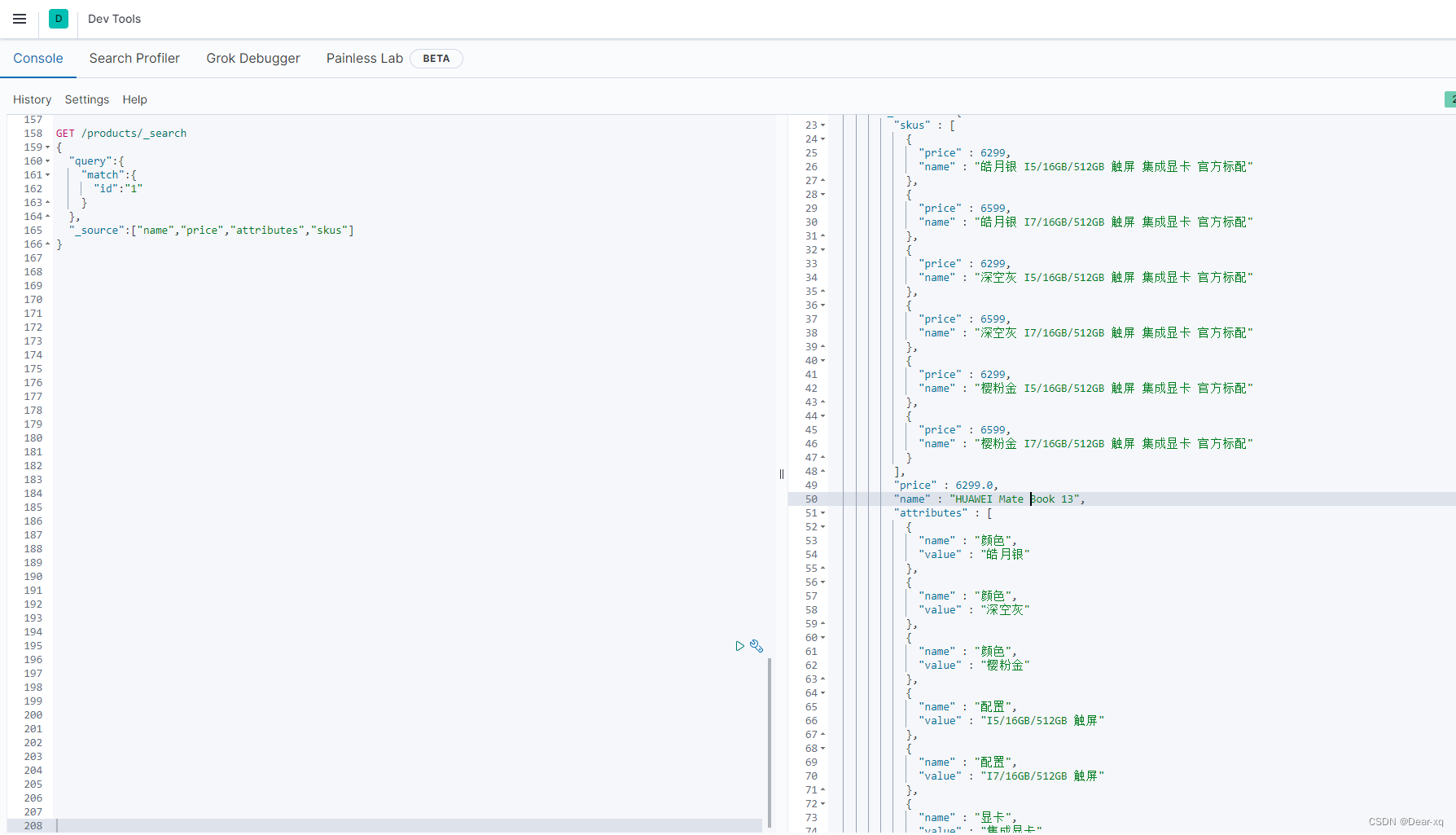
Task: Open the Painless Lab tab
Action: point(365,59)
